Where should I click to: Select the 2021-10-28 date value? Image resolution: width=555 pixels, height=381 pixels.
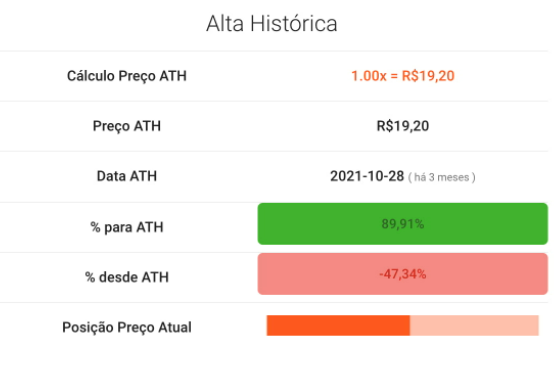367,176
